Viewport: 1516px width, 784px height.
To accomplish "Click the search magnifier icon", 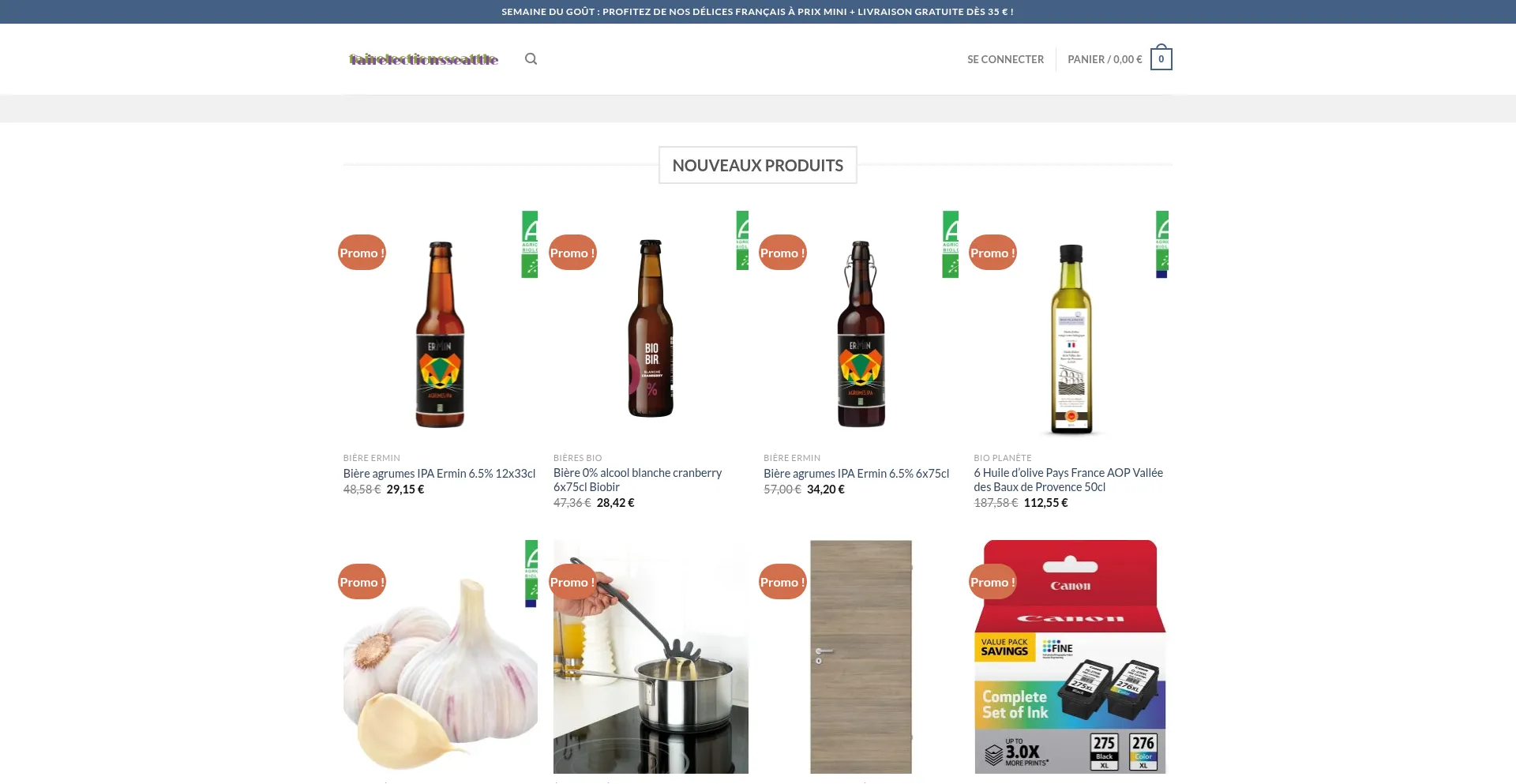I will [x=531, y=59].
